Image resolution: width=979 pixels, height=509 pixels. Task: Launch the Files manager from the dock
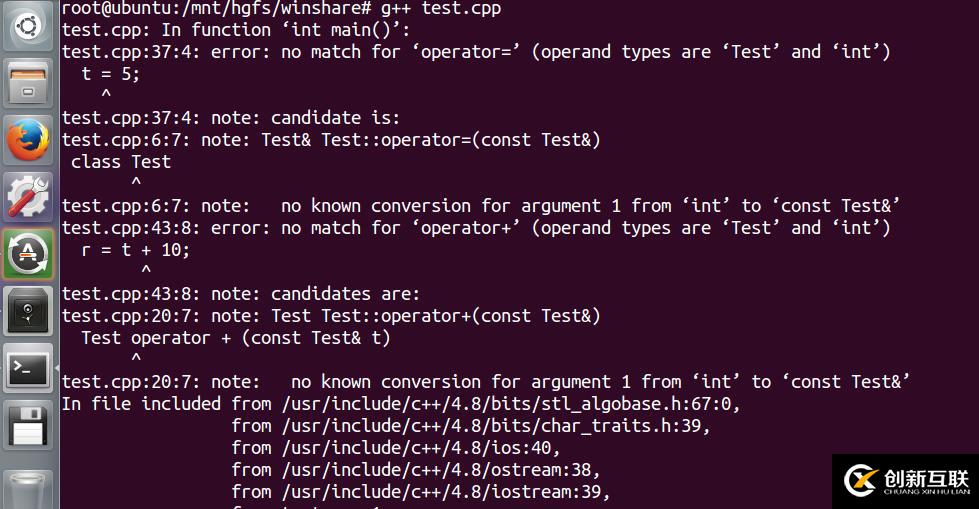tap(29, 83)
